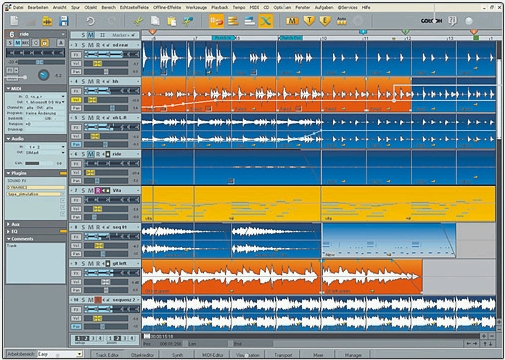
Task: Expand the EQ section
Action: tap(8, 231)
